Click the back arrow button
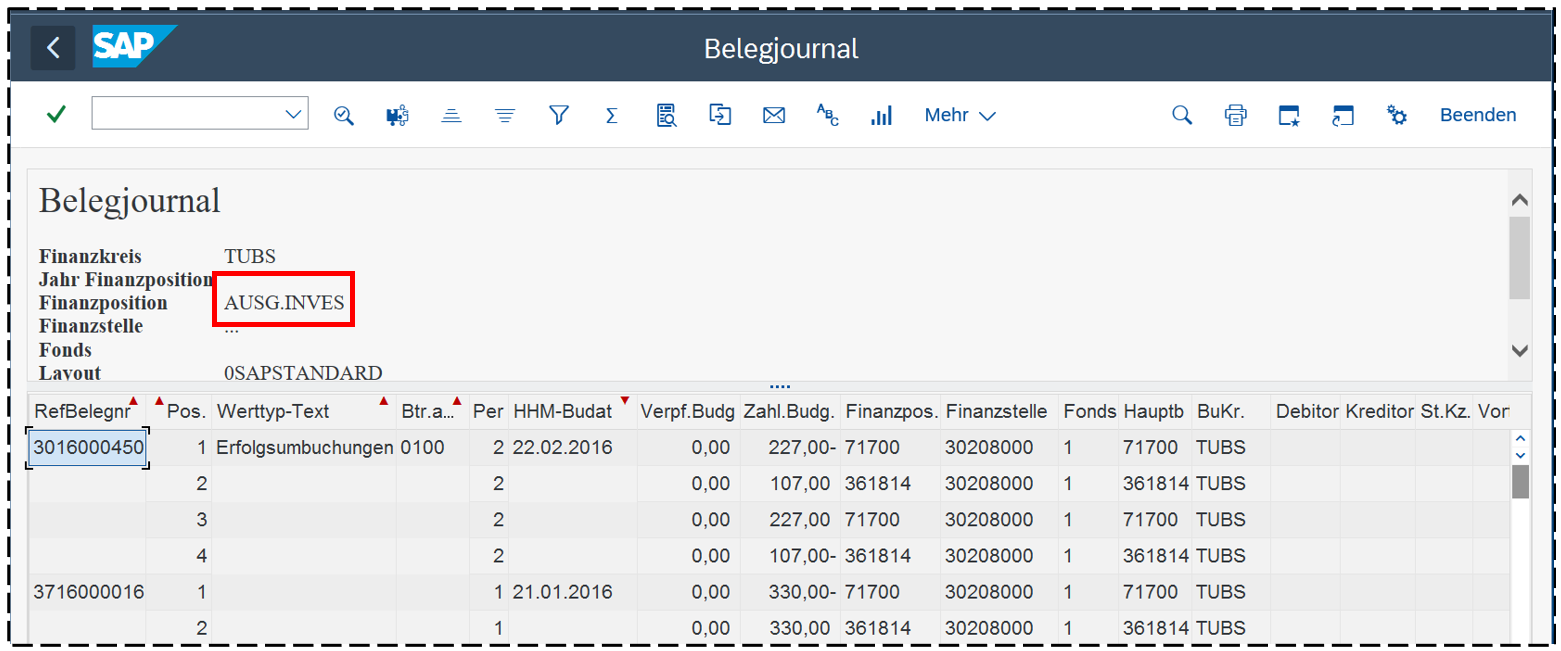Image resolution: width=1561 pixels, height=651 pixels. tap(53, 48)
